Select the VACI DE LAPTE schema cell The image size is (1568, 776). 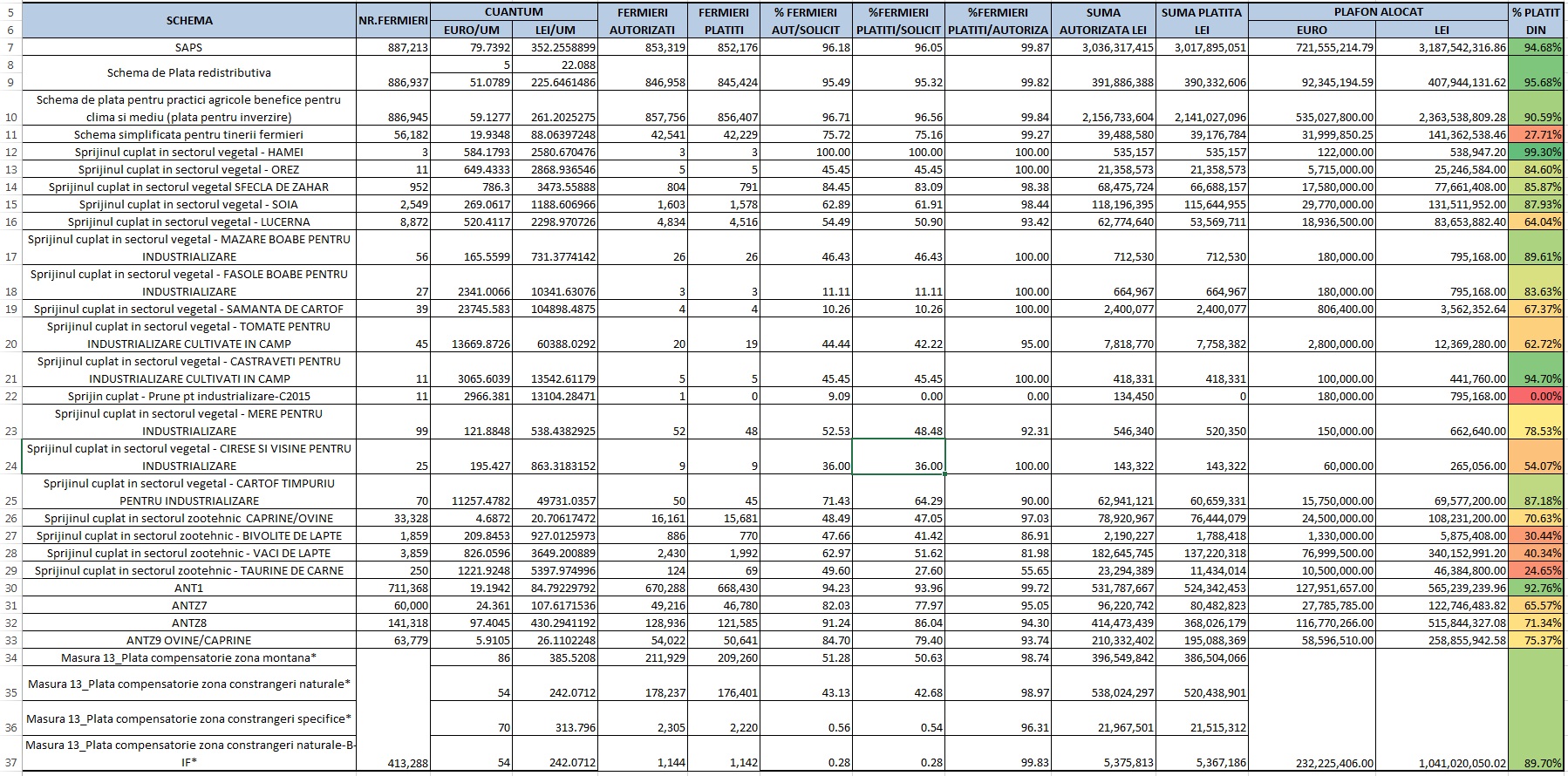tap(189, 554)
